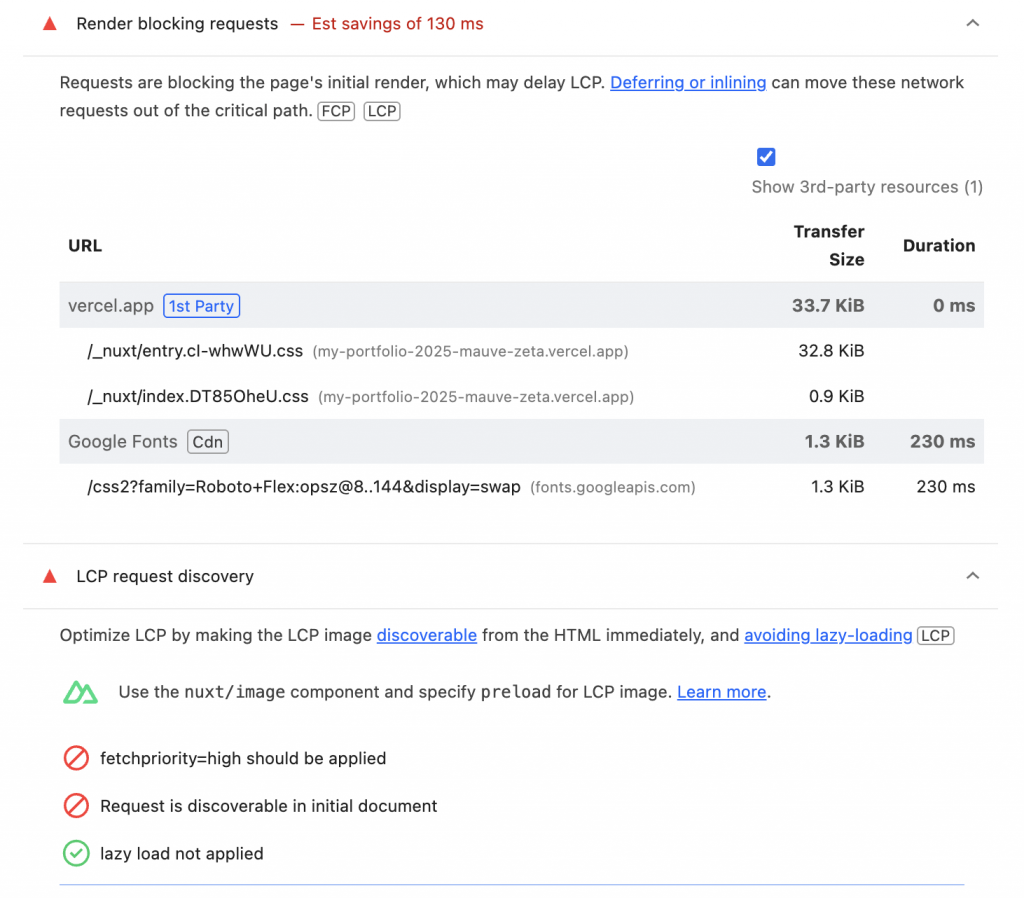The height and width of the screenshot is (898, 1024).
Task: Click the 1st Party tag on vercel.app
Action: [x=202, y=306]
